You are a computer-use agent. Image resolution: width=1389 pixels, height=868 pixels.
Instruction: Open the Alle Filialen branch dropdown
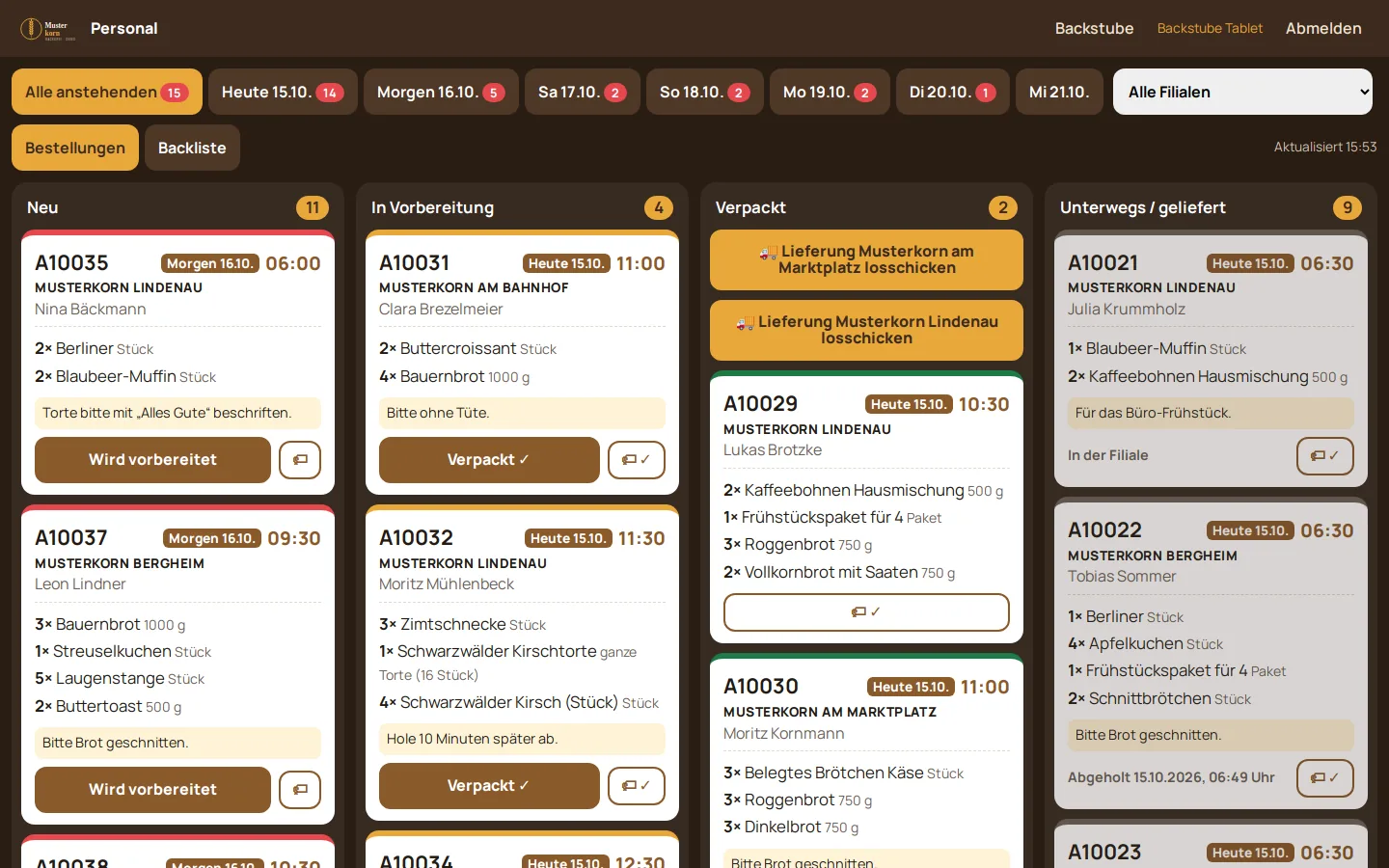pyautogui.click(x=1242, y=92)
